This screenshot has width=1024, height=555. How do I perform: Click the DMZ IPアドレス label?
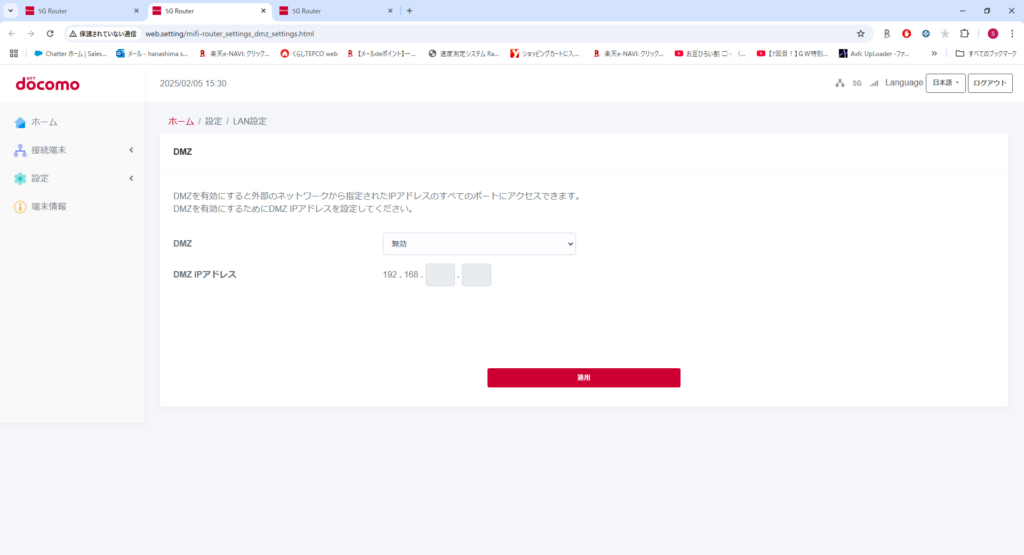(x=204, y=275)
